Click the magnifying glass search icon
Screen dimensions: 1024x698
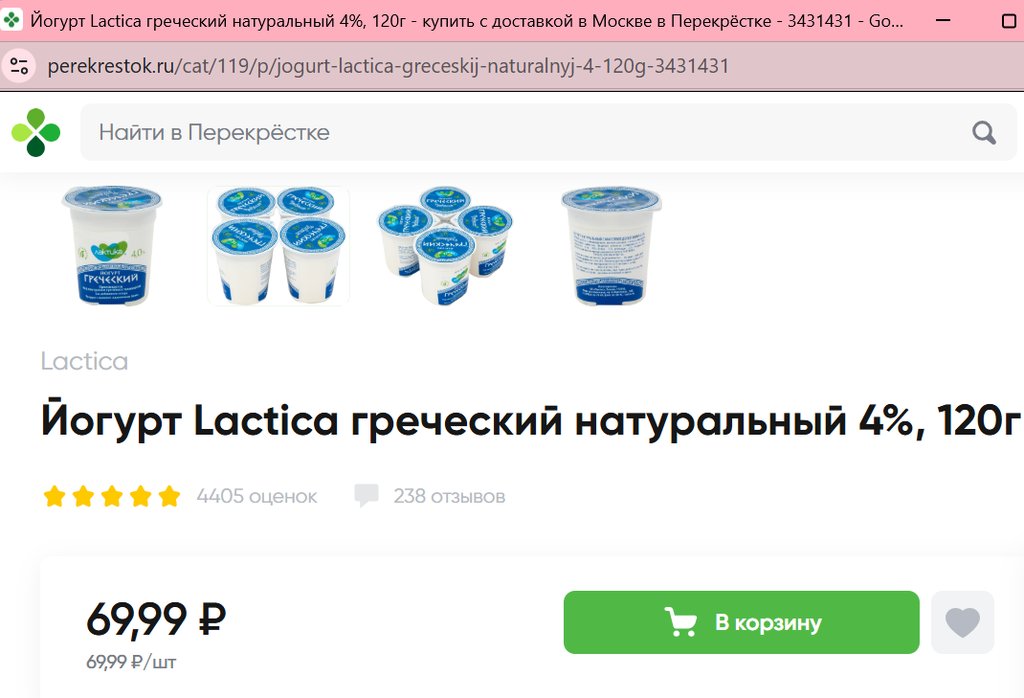pos(984,133)
